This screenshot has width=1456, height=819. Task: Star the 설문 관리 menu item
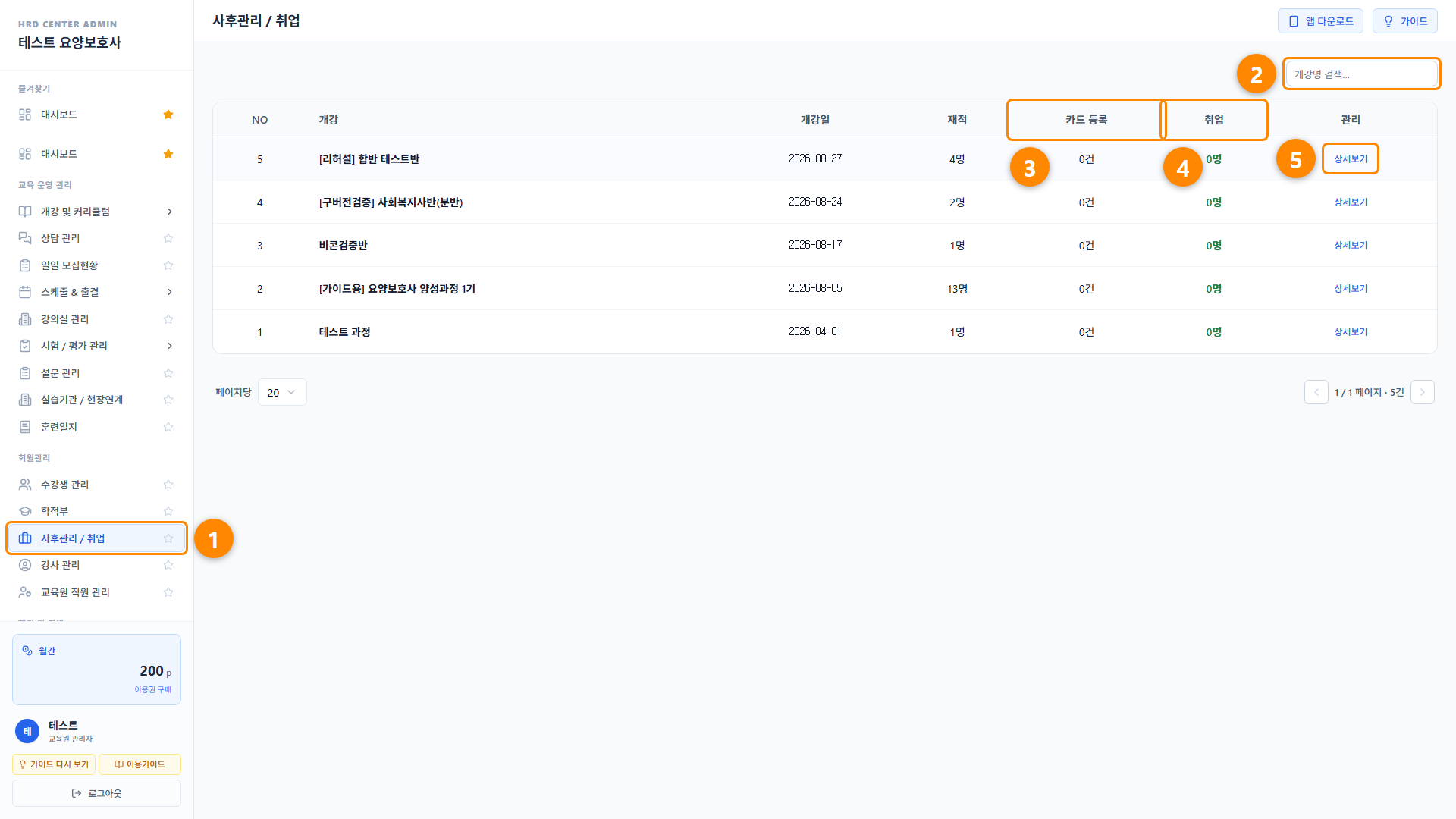[x=168, y=373]
